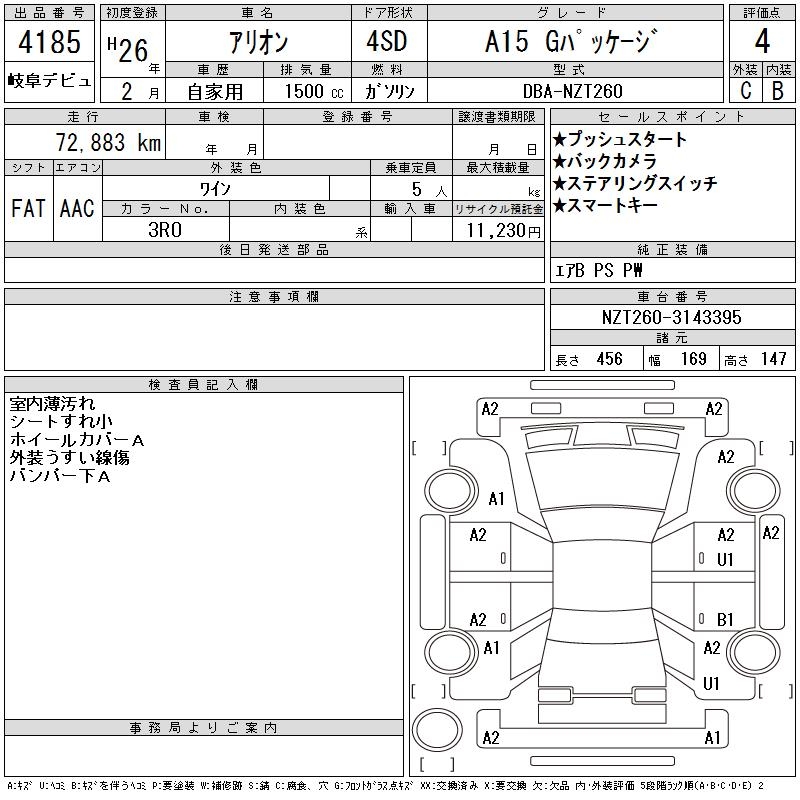Click the auction venue 岐阜デビュ
This screenshot has height=800, width=800.
(x=49, y=81)
